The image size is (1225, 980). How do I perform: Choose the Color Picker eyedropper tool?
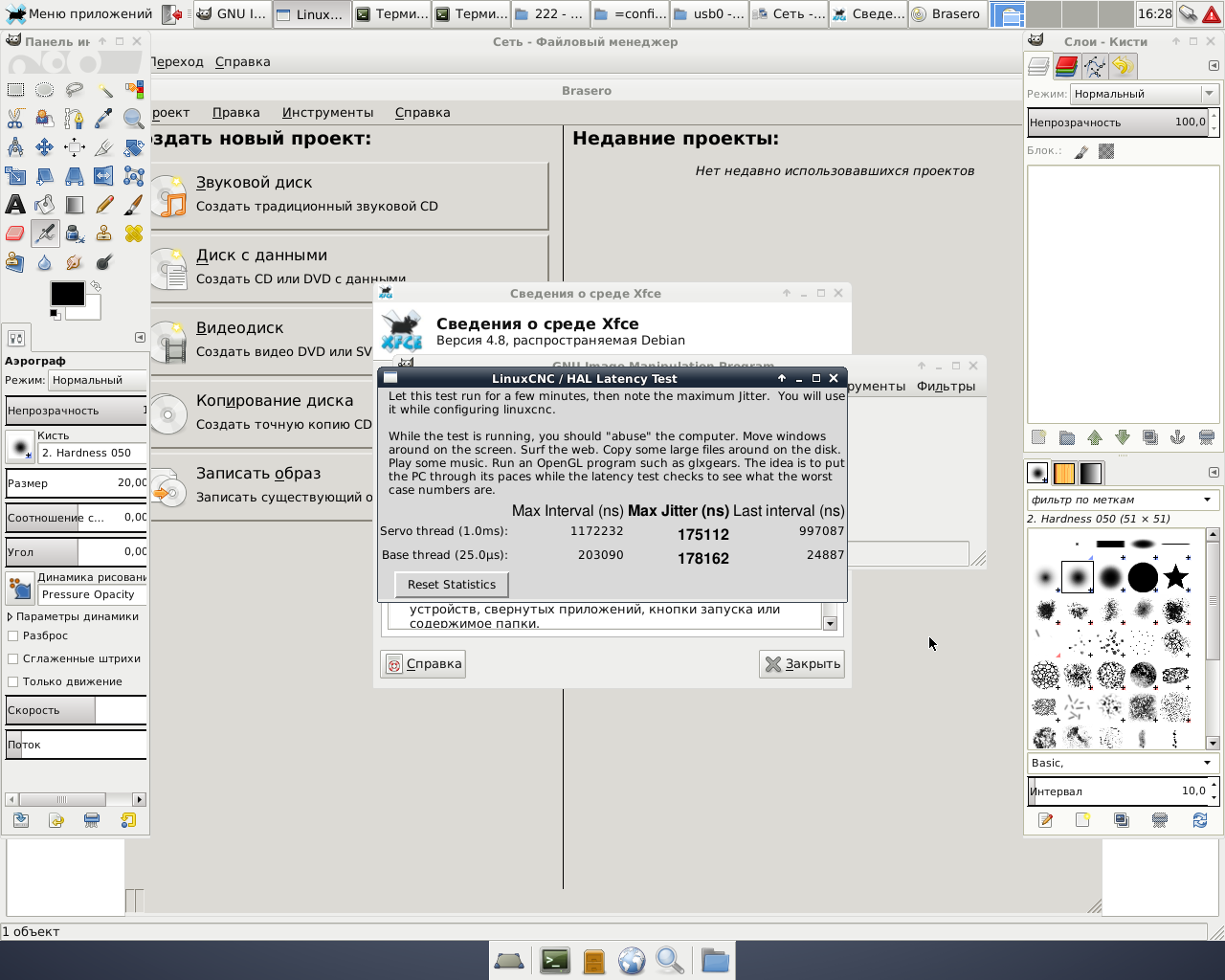click(104, 119)
